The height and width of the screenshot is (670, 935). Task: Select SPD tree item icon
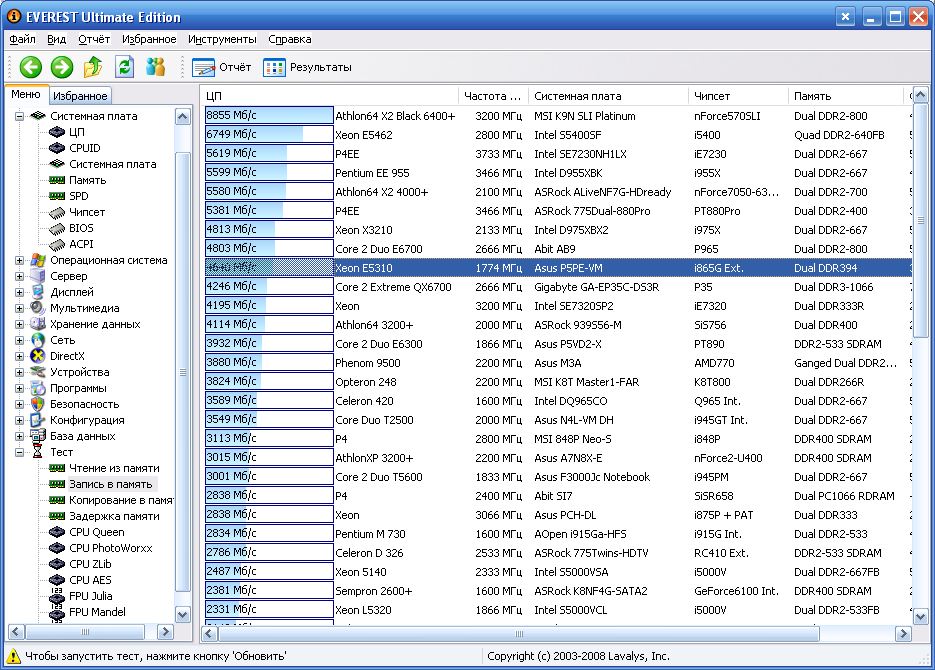tap(57, 196)
